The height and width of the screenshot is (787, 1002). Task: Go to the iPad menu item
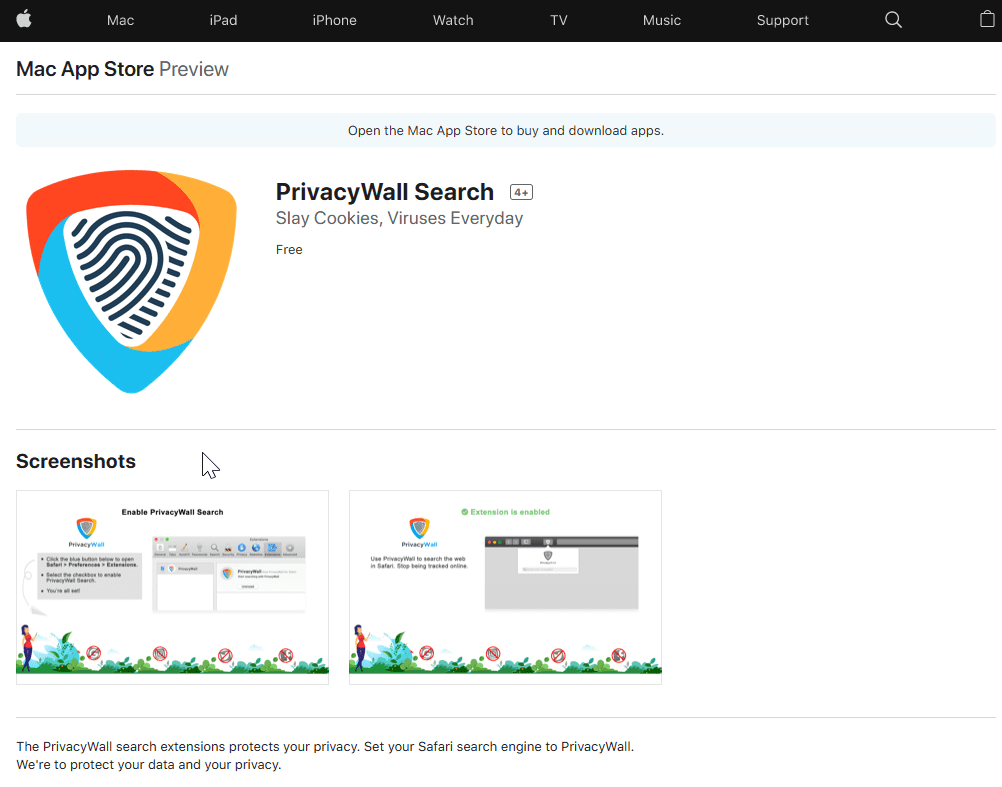point(223,20)
